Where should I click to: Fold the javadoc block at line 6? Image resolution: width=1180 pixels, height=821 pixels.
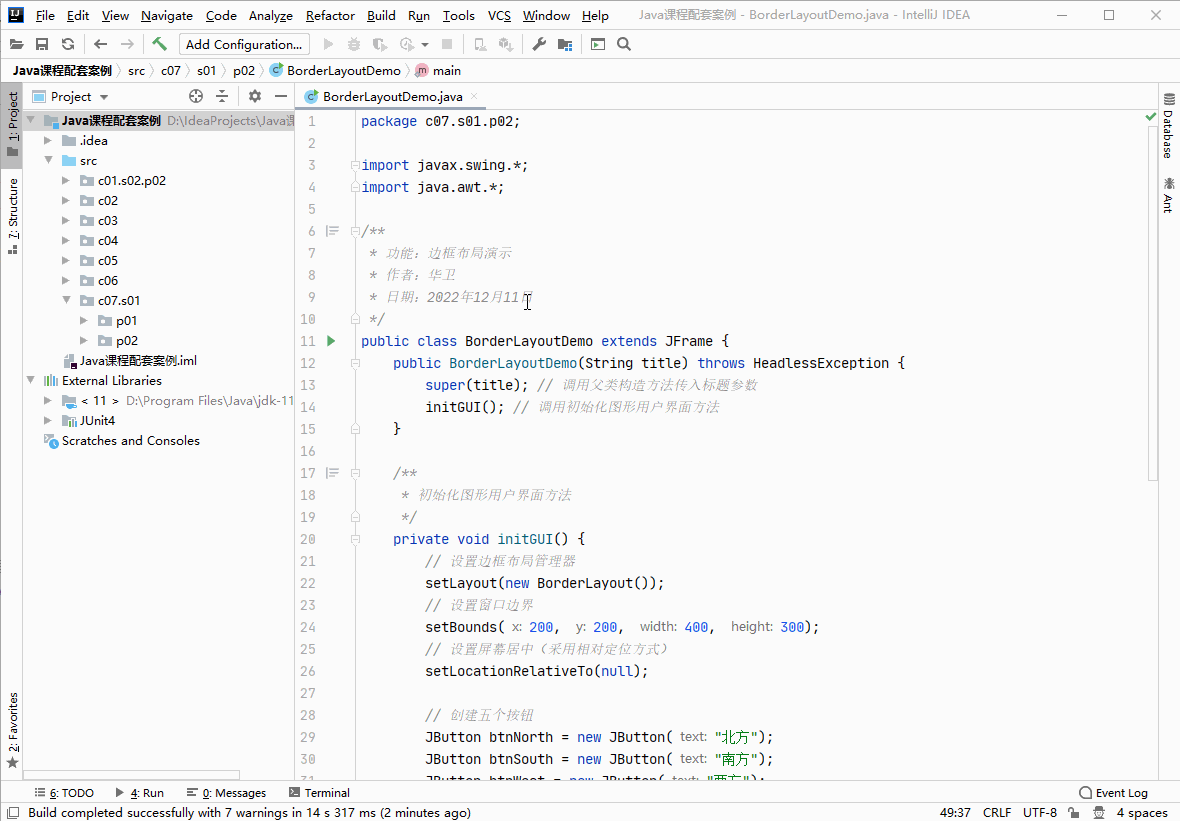[x=355, y=231]
